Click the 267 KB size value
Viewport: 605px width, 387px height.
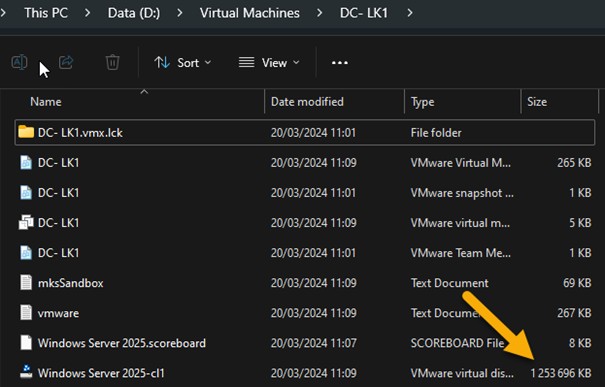click(x=574, y=313)
